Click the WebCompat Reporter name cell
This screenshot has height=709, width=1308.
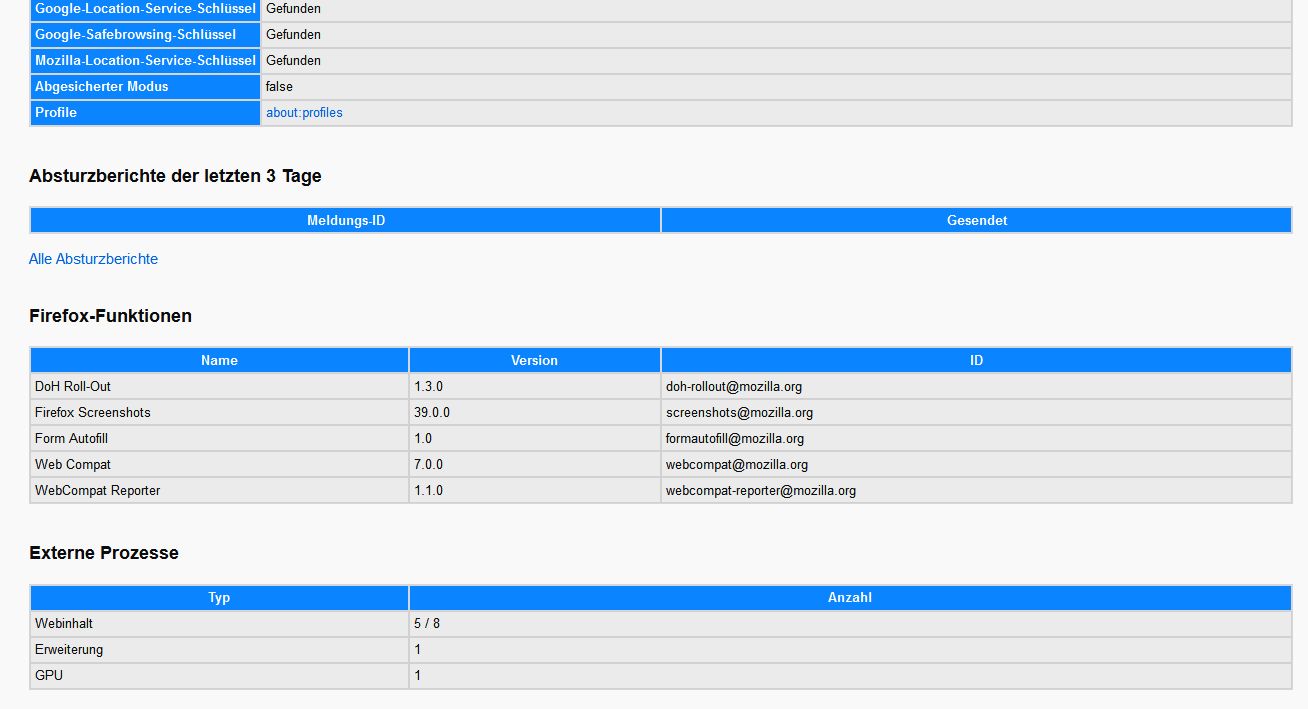(97, 490)
